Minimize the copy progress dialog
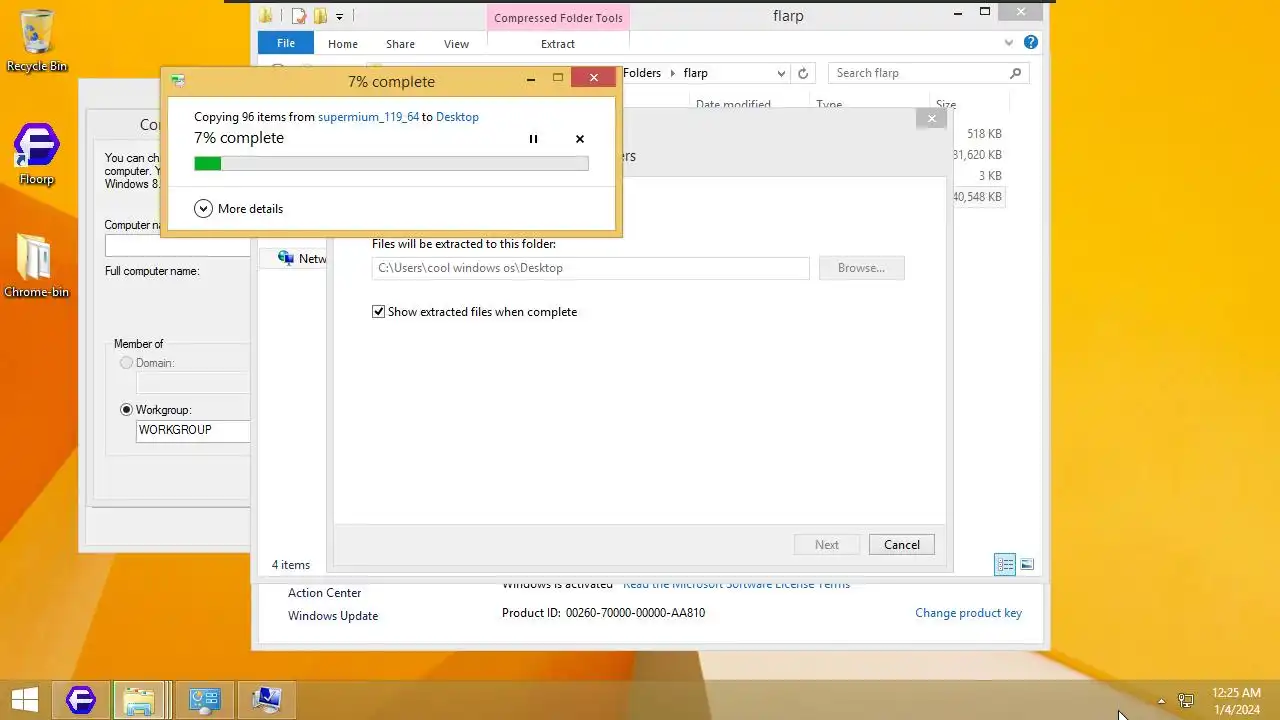Screen dimensions: 1280x720 tap(531, 78)
